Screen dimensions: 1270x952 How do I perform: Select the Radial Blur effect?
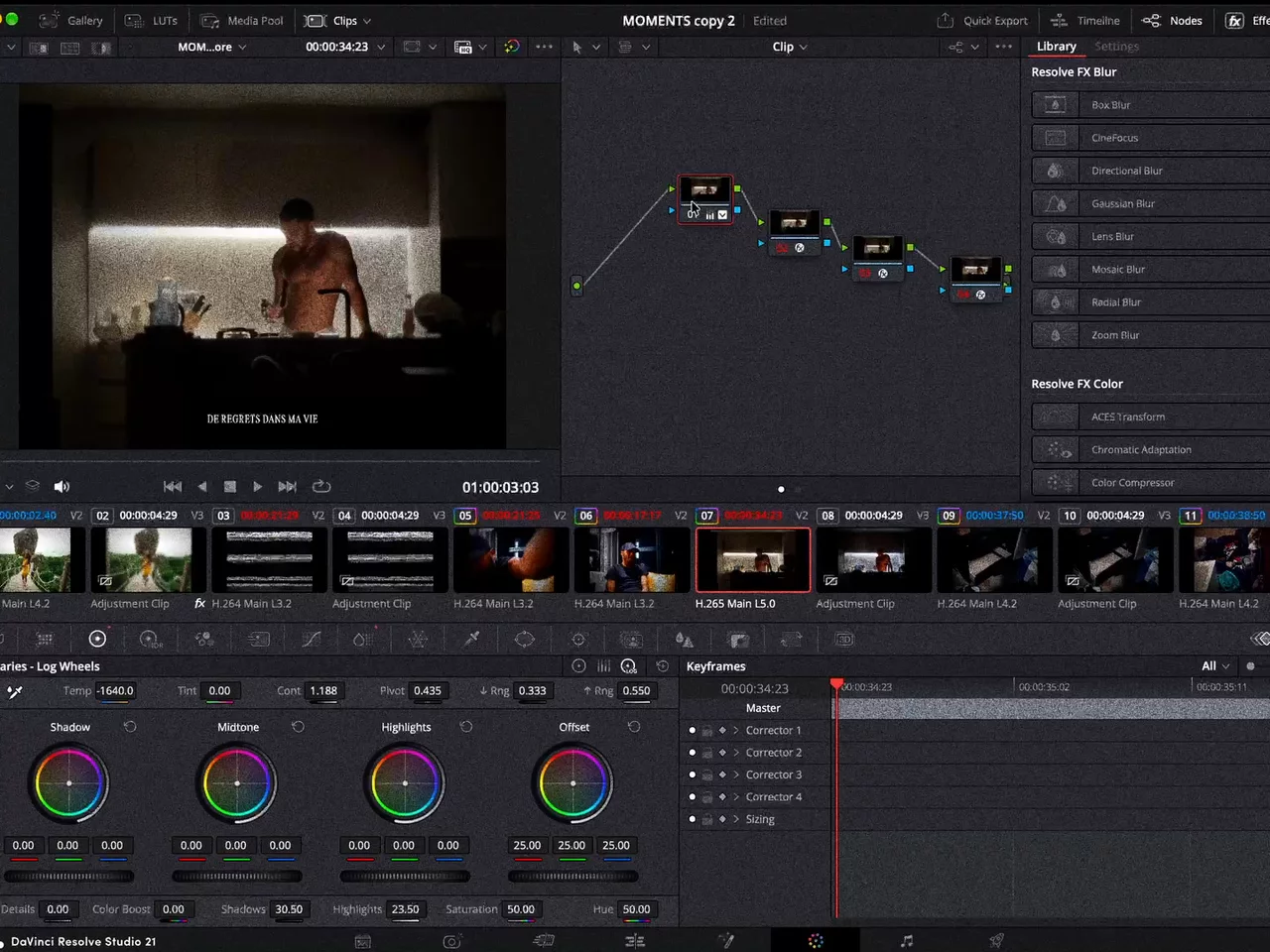point(1151,302)
